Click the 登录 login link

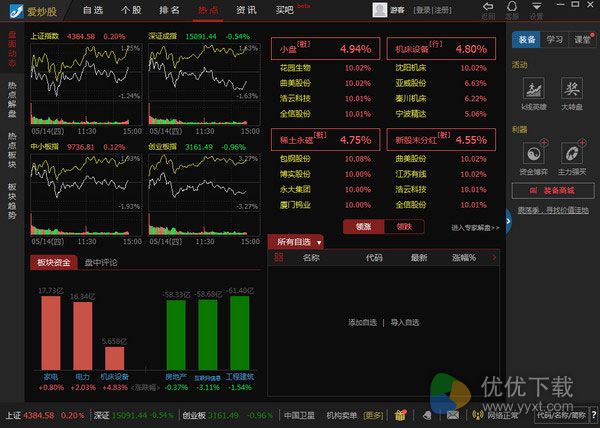423,10
